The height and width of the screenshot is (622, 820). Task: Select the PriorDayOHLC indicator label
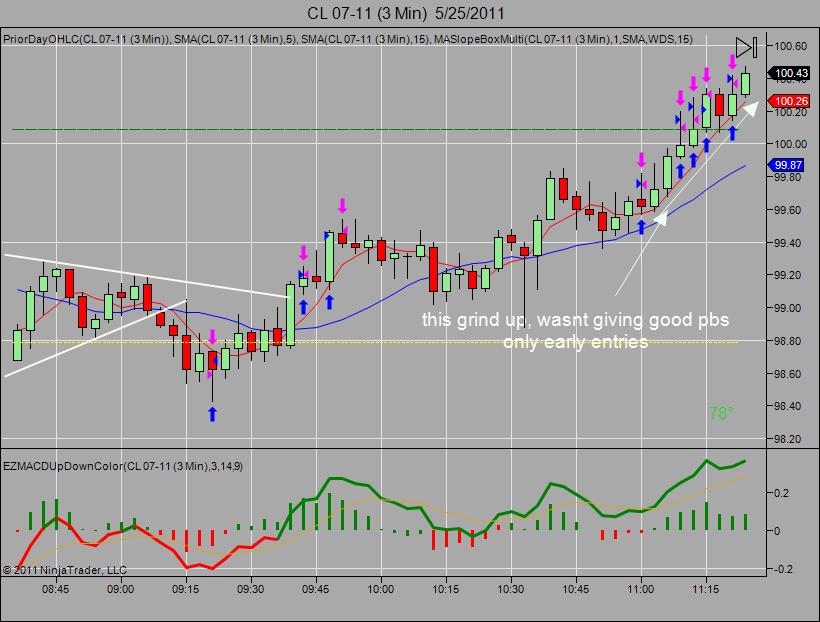[x=87, y=39]
